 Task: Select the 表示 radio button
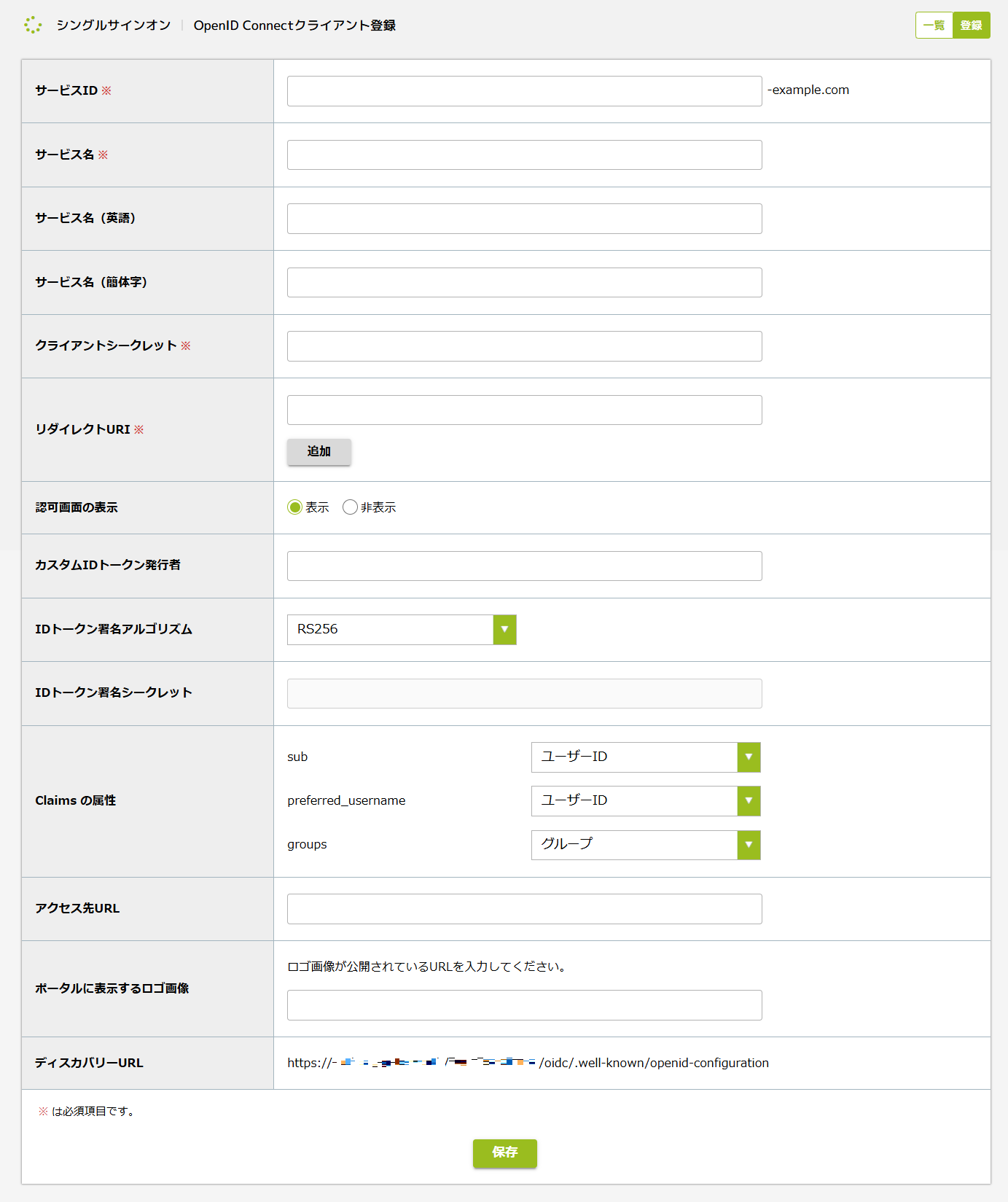(x=294, y=507)
